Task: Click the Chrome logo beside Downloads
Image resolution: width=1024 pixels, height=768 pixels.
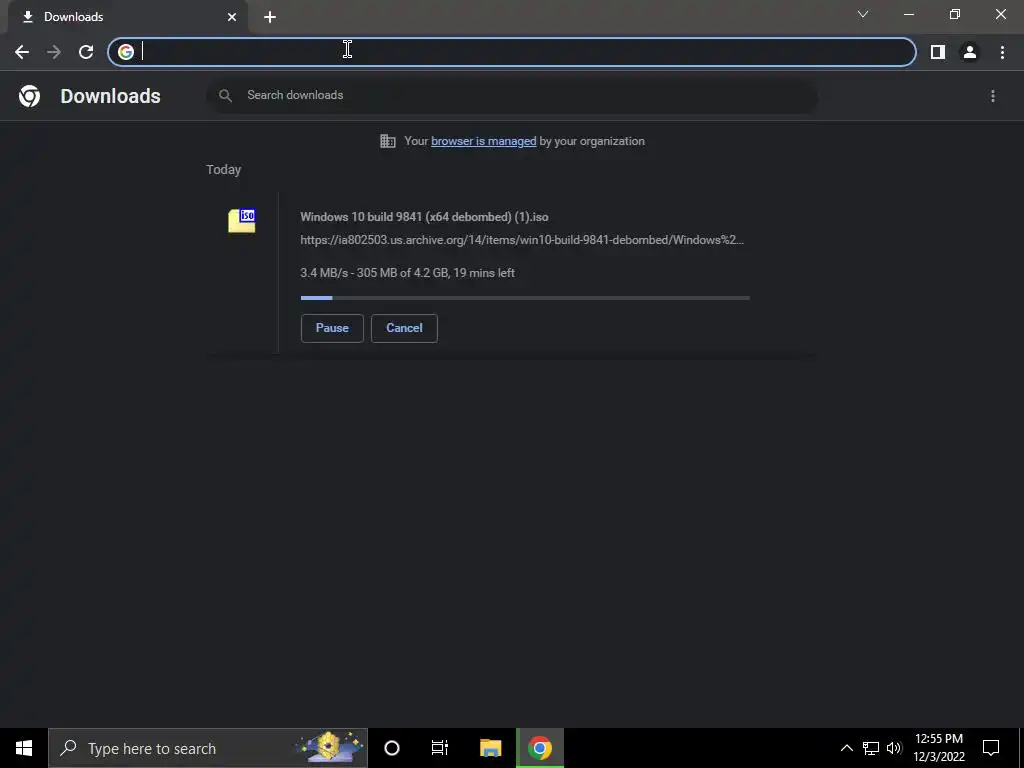Action: tap(29, 96)
